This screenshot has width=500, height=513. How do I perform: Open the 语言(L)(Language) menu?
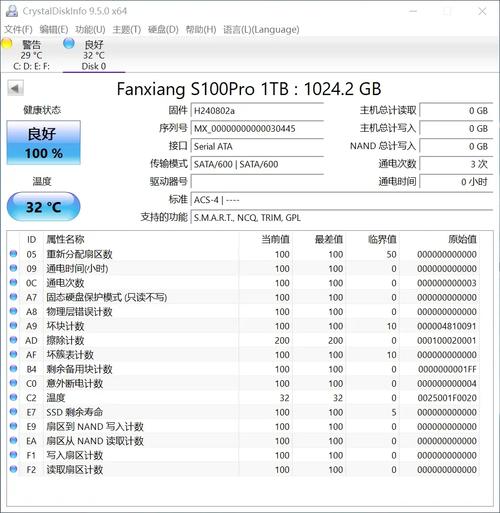point(261,29)
